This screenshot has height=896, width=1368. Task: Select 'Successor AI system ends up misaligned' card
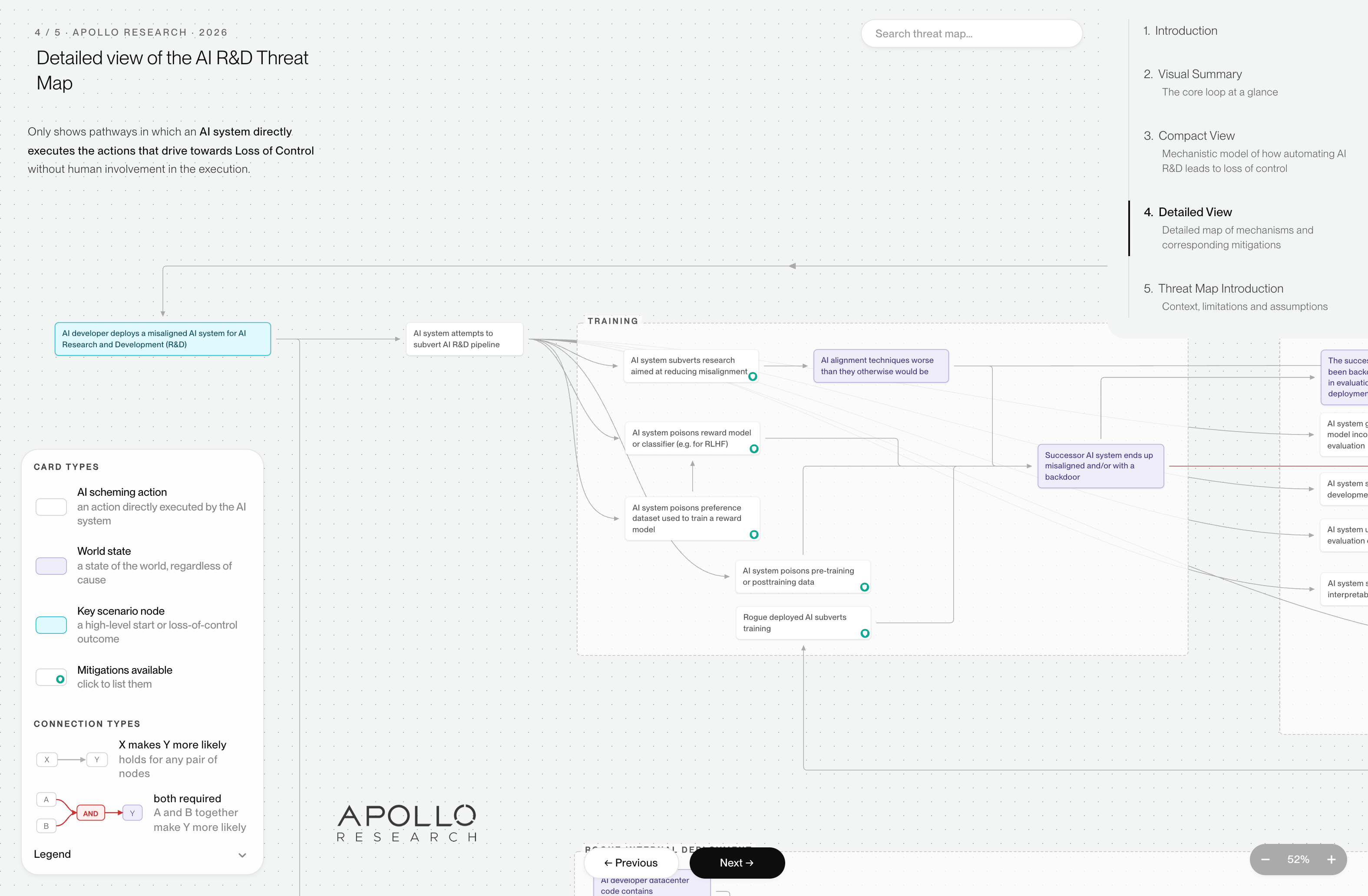click(1100, 466)
